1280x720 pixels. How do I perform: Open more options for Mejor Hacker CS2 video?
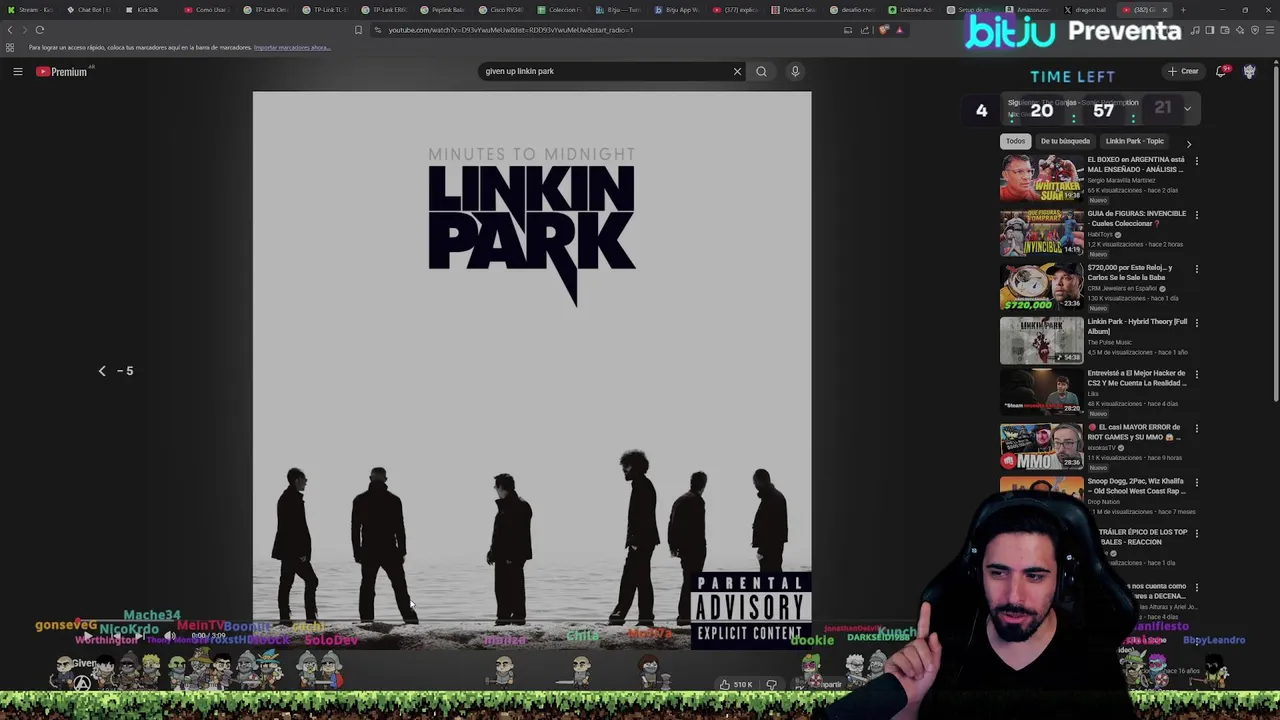pos(1196,374)
